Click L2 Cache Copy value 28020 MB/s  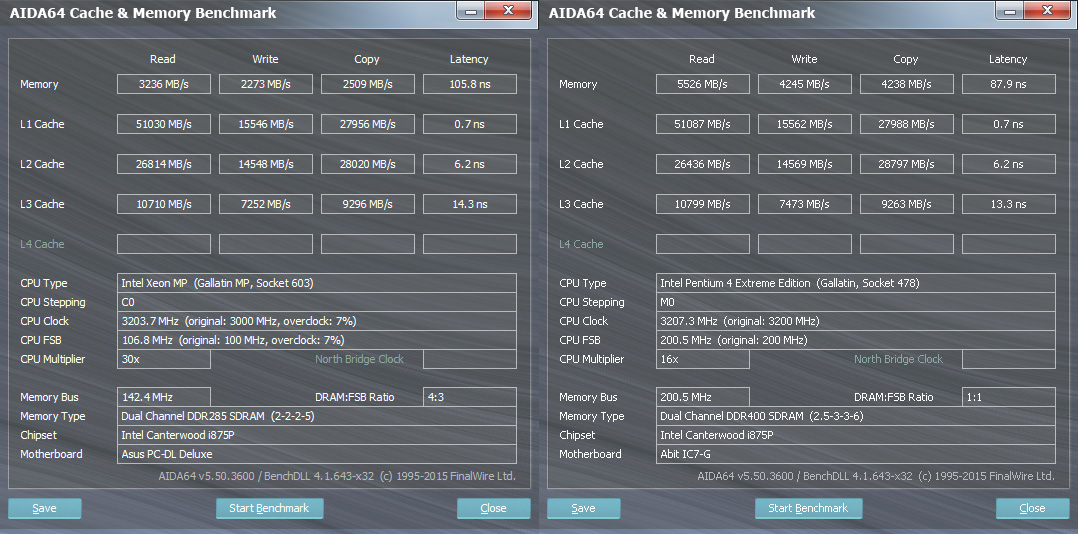coord(367,164)
